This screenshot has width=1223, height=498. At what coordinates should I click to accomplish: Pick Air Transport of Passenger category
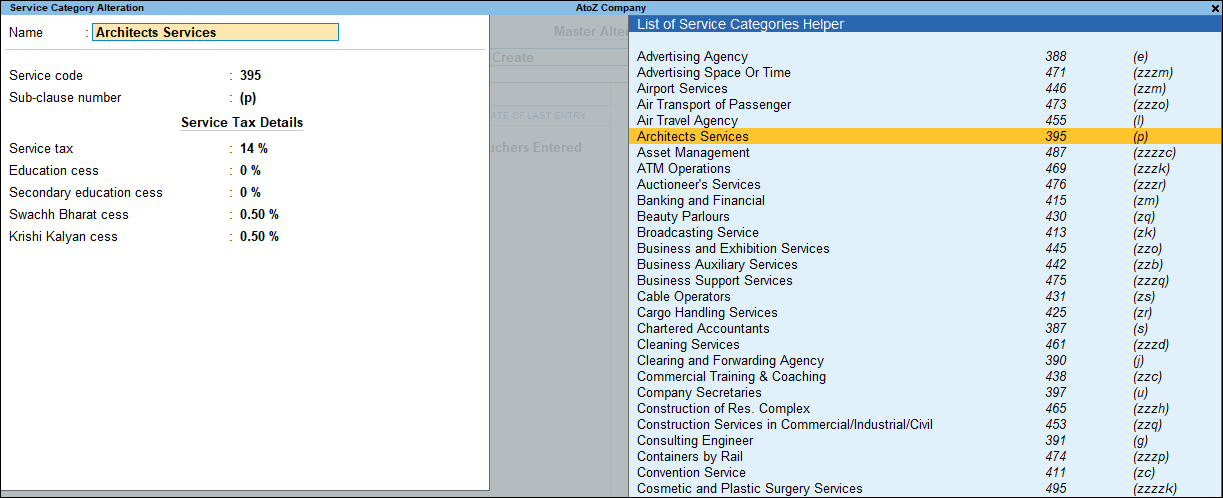925,104
